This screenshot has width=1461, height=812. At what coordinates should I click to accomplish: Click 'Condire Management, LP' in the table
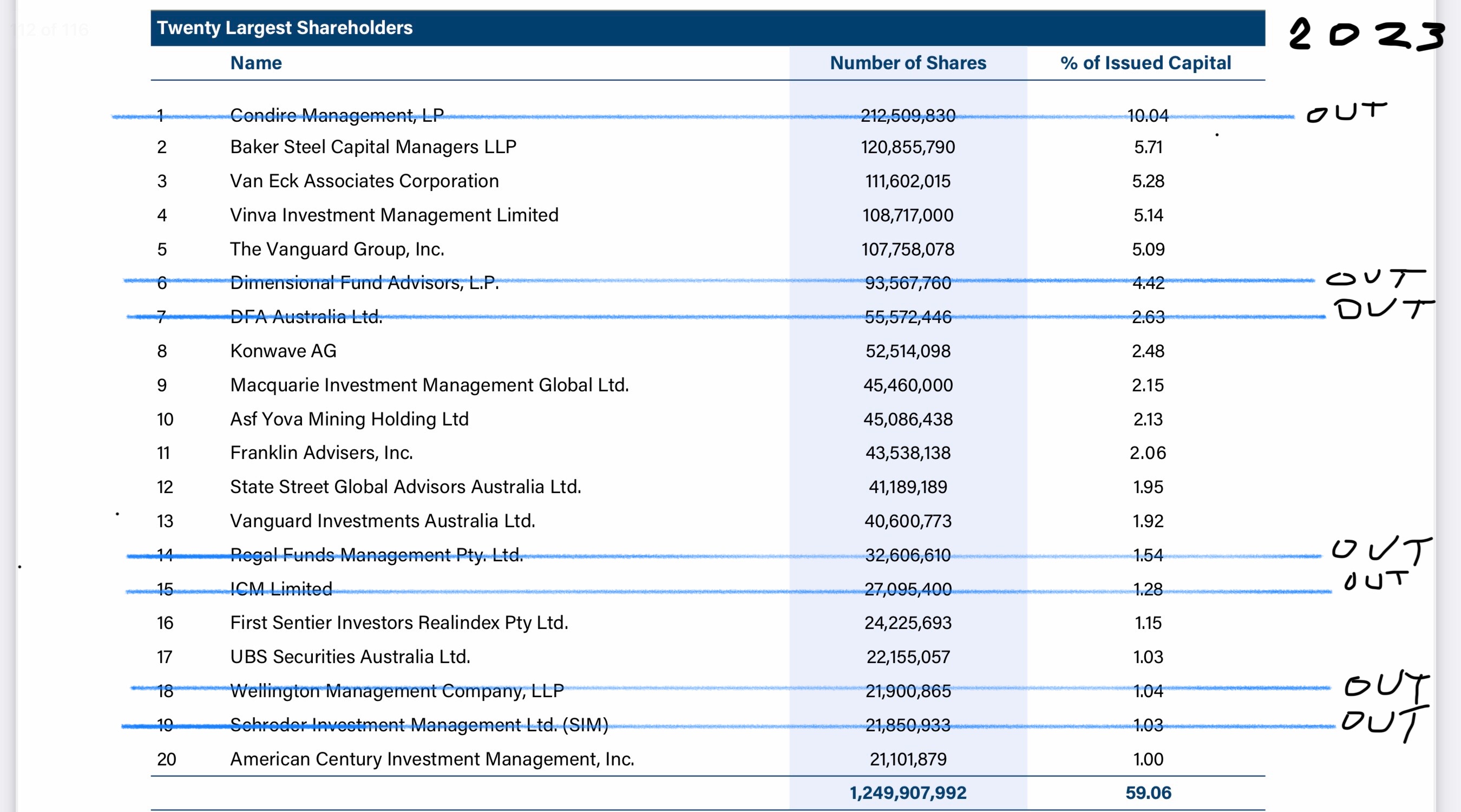(337, 116)
